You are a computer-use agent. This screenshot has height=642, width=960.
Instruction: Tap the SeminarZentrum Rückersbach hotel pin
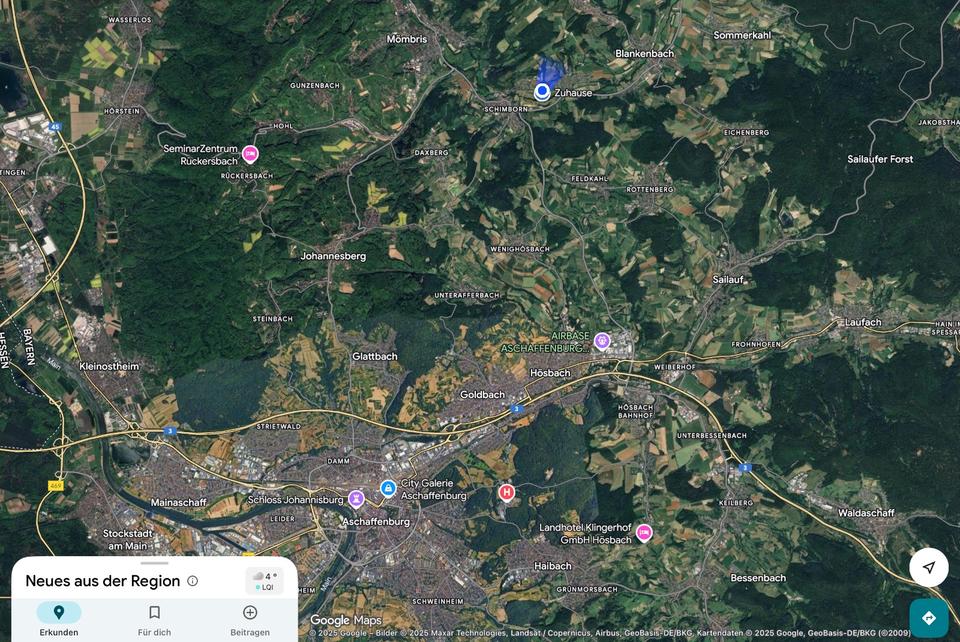(250, 153)
